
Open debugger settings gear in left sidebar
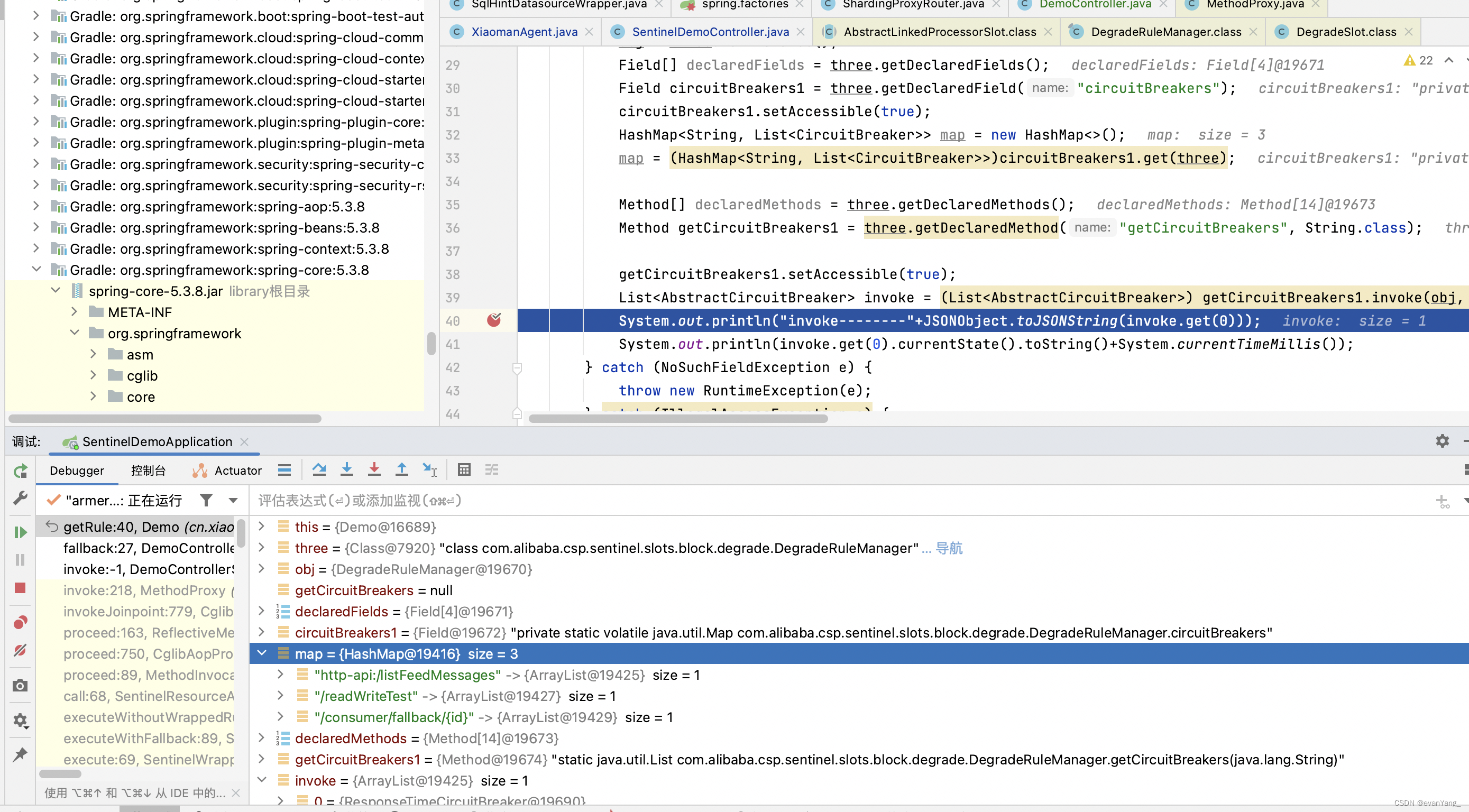(21, 720)
